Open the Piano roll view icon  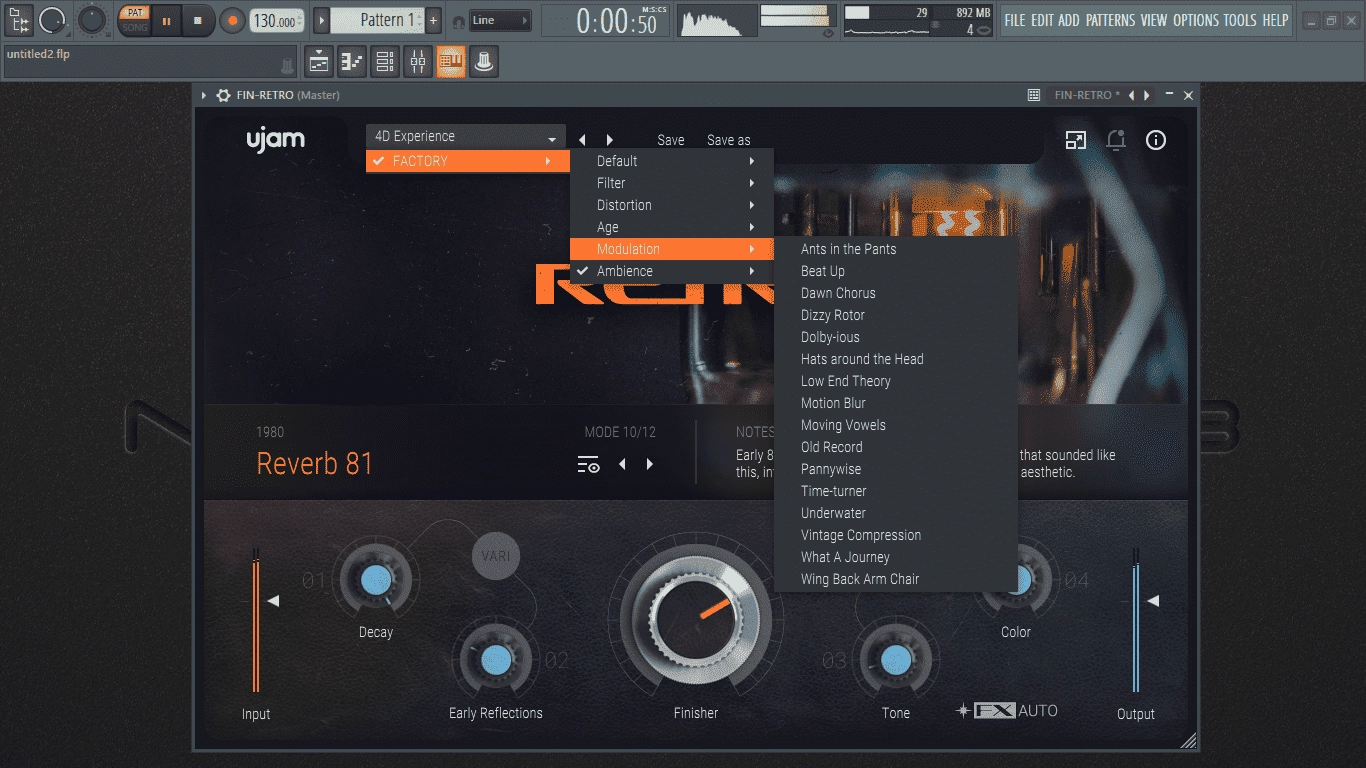(x=352, y=62)
